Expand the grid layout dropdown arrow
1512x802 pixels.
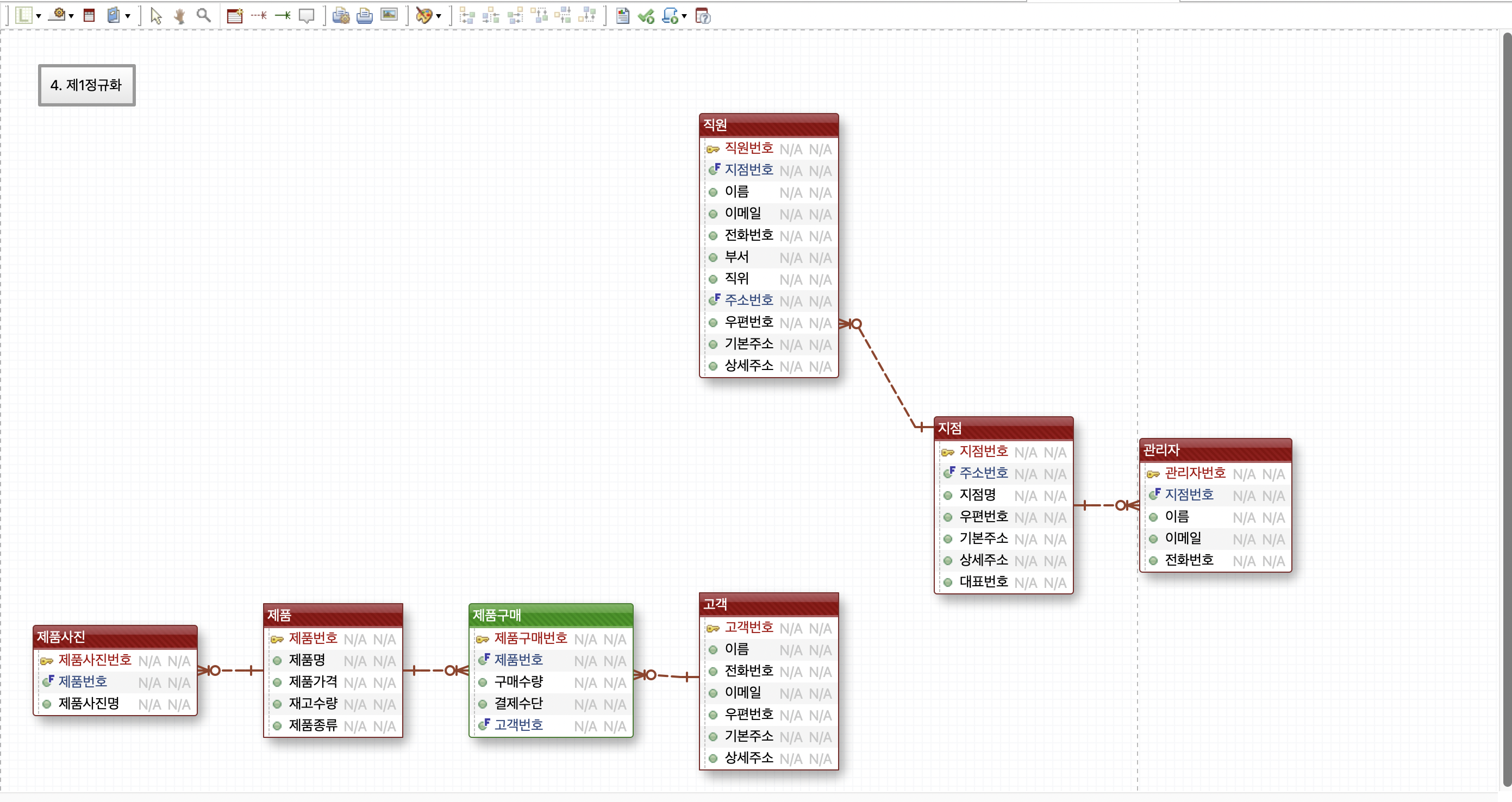[39, 16]
